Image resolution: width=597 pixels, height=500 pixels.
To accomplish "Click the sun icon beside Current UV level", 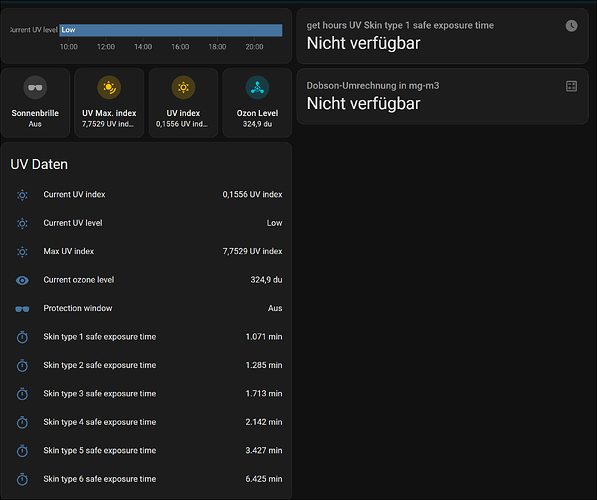I will (22, 224).
